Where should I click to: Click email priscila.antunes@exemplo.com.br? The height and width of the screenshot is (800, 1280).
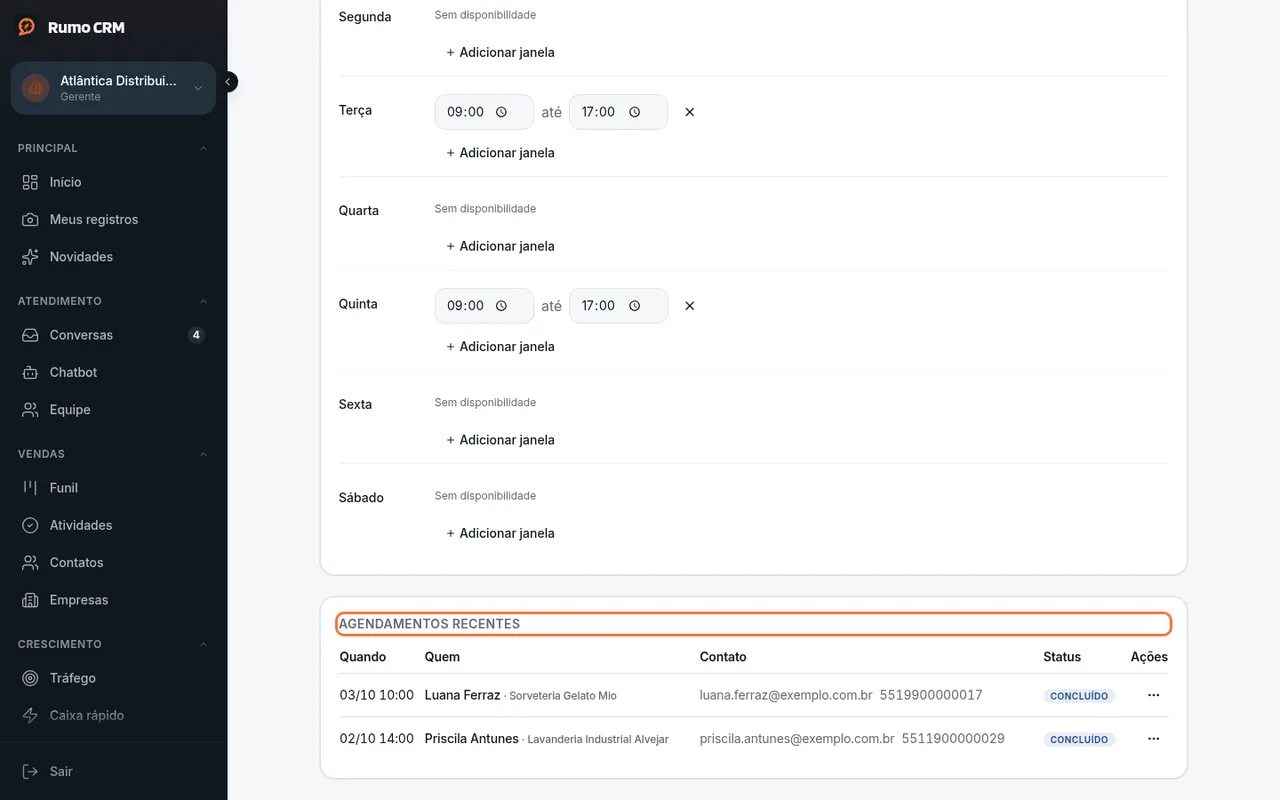(x=797, y=739)
